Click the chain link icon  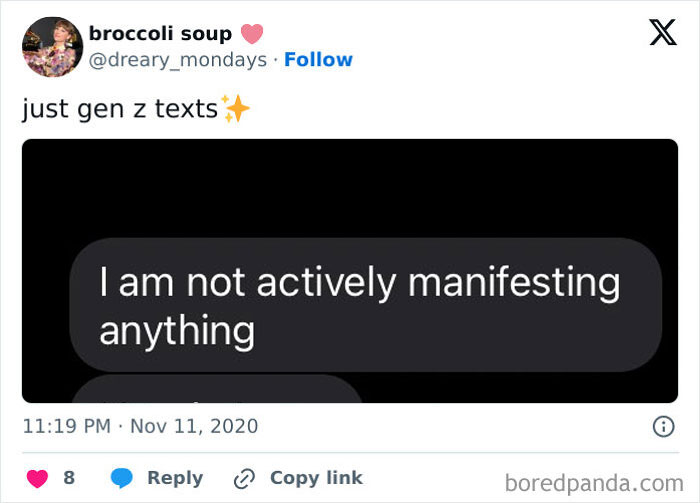pyautogui.click(x=243, y=478)
